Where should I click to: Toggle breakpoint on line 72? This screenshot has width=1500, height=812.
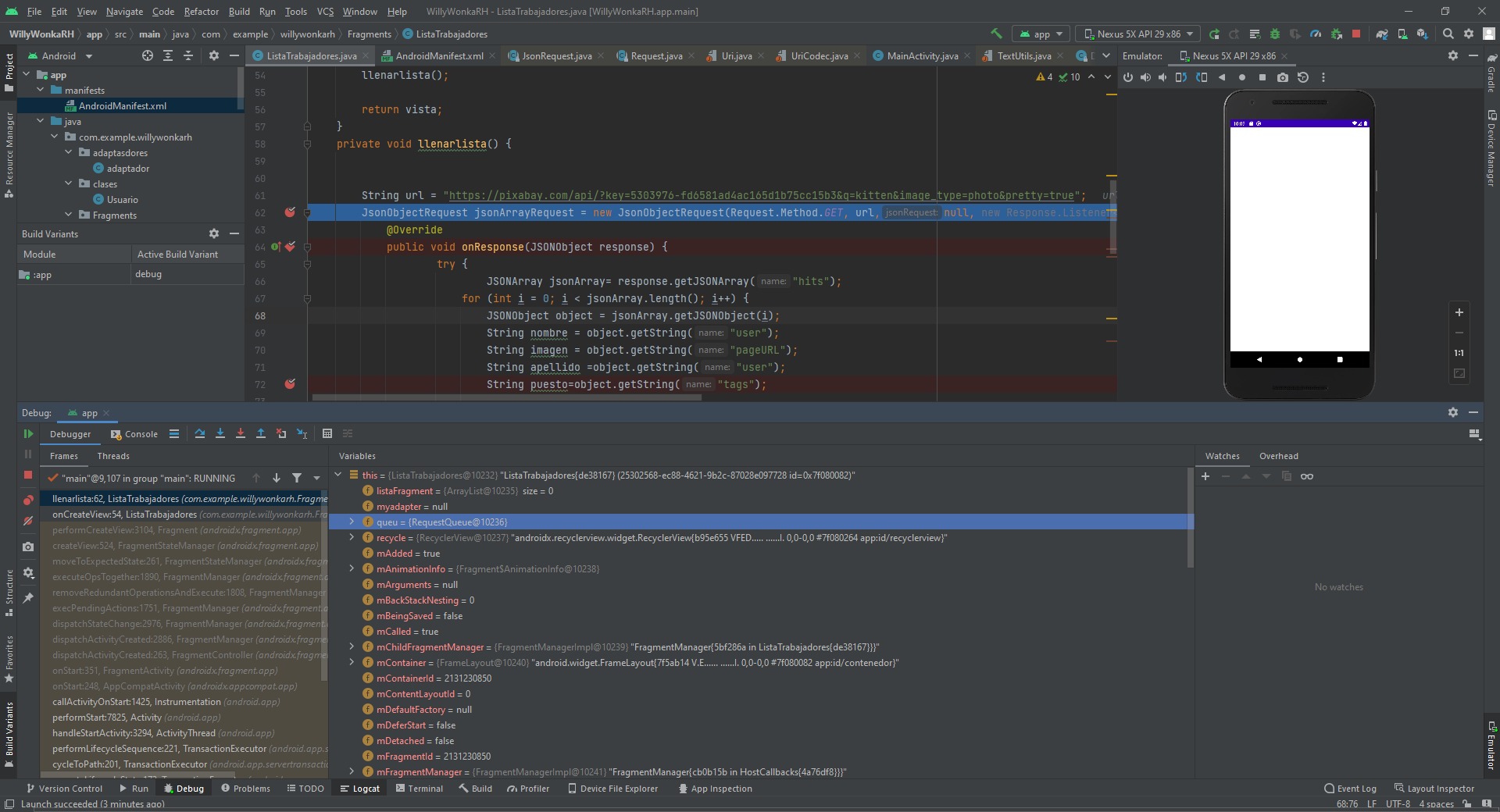tap(290, 384)
